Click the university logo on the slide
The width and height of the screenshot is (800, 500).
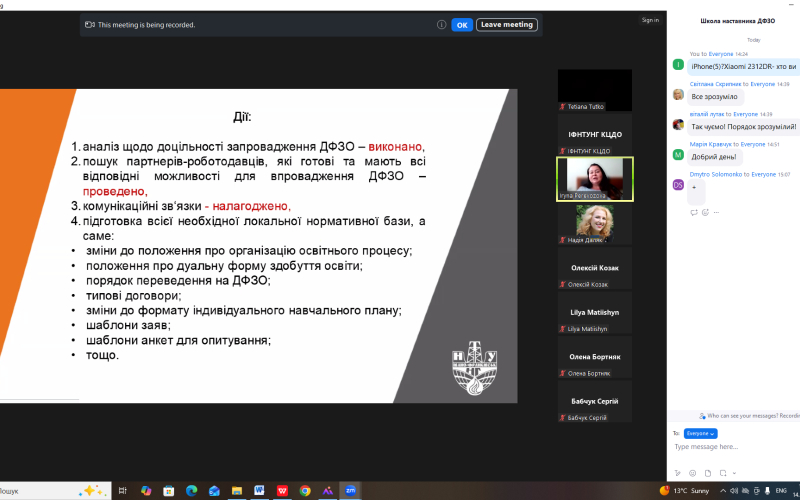click(x=475, y=370)
